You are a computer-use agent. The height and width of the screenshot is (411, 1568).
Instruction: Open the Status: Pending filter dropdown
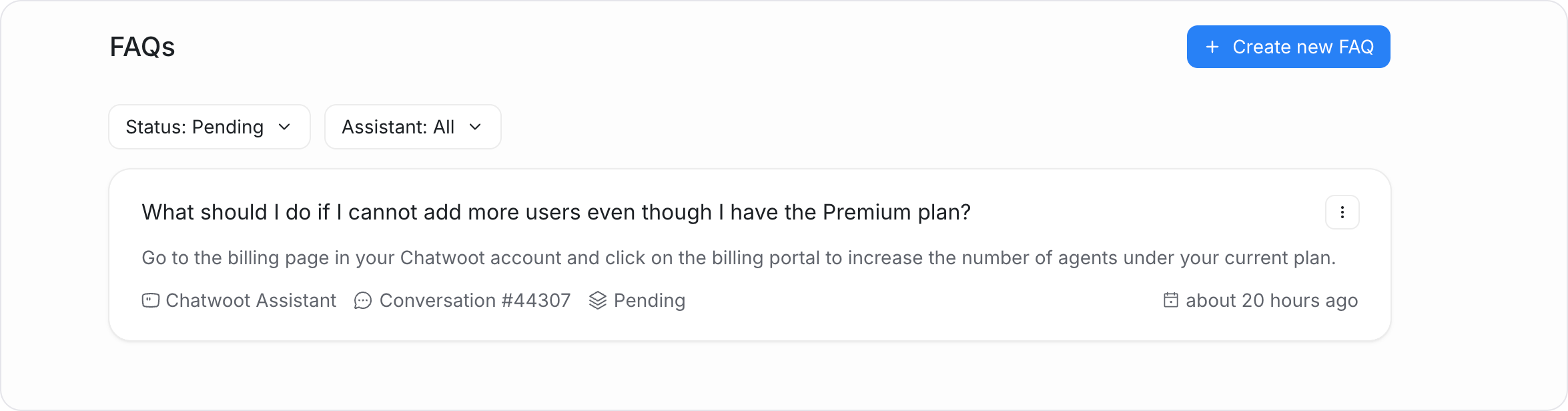(210, 127)
